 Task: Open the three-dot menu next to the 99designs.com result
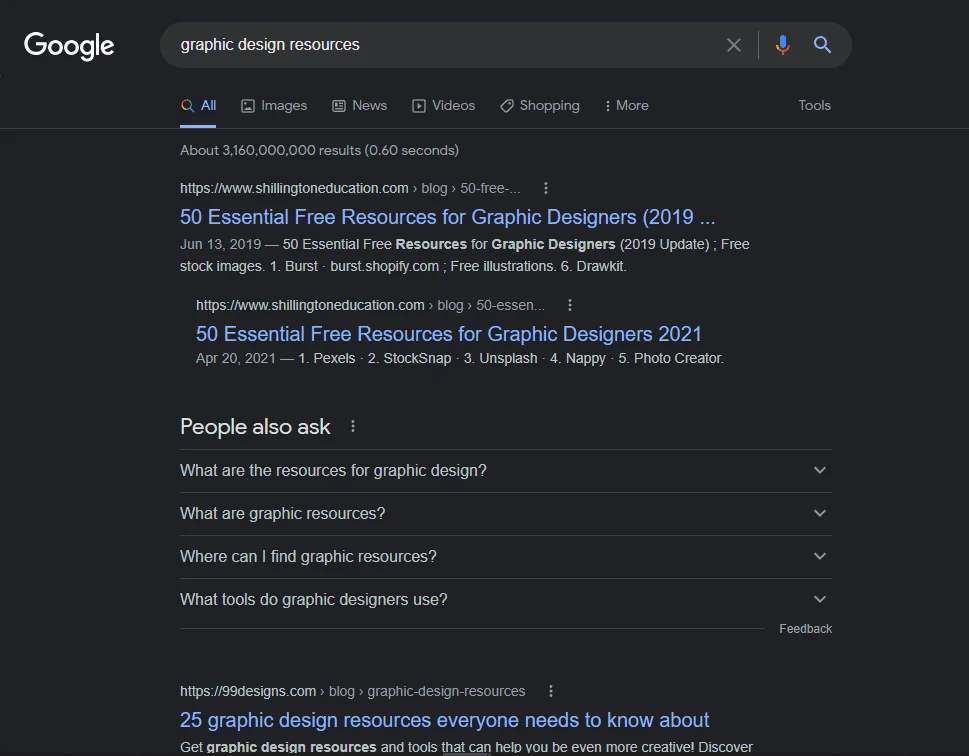[x=550, y=690]
